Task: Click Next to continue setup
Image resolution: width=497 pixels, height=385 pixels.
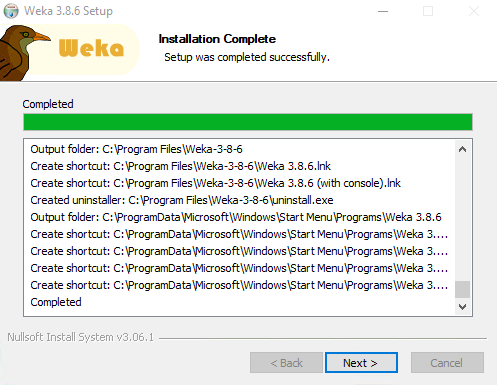Action: pyautogui.click(x=361, y=362)
